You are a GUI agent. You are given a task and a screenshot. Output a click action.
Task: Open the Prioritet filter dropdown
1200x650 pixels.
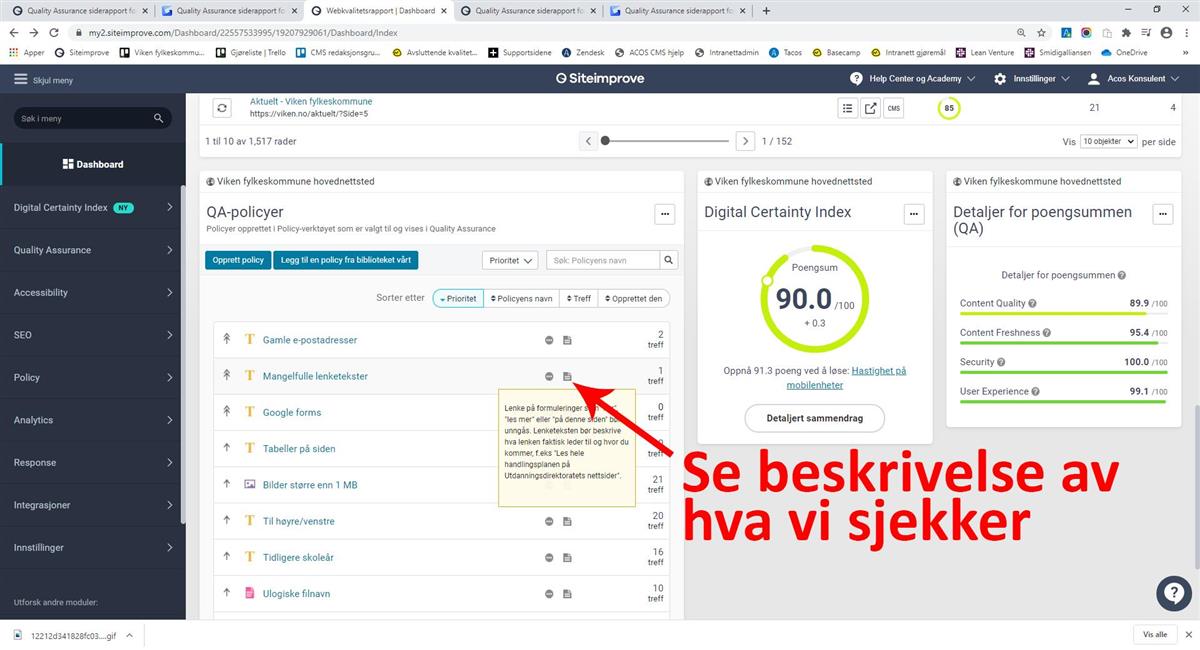[x=510, y=260]
